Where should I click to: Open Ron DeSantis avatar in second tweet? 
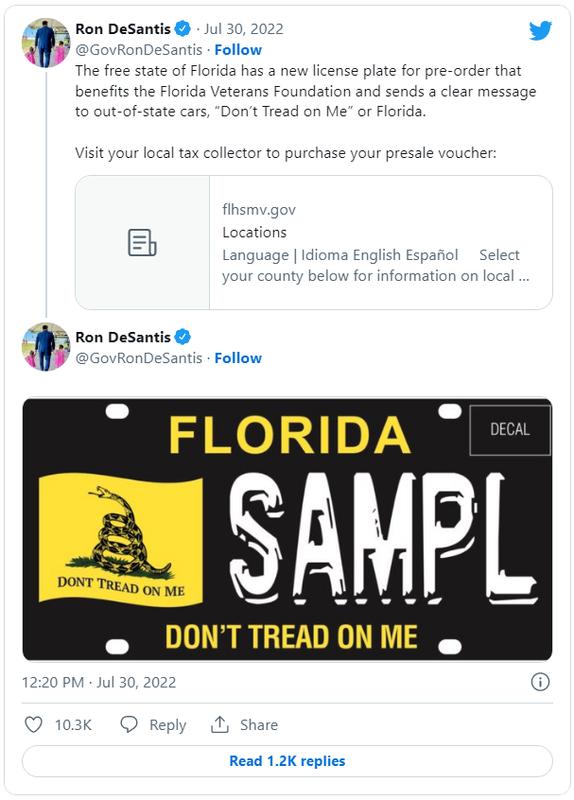click(x=45, y=346)
